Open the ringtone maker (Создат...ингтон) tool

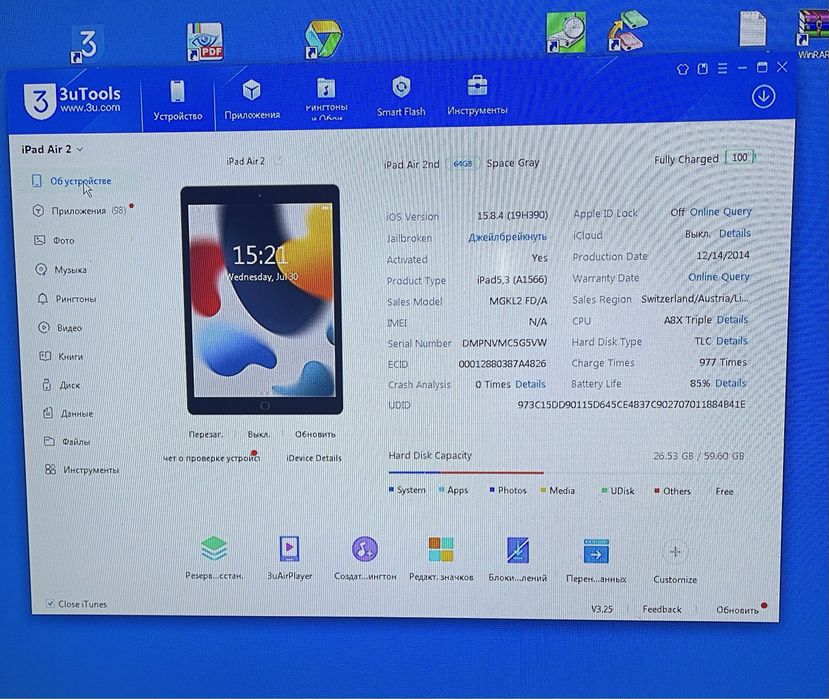click(365, 558)
